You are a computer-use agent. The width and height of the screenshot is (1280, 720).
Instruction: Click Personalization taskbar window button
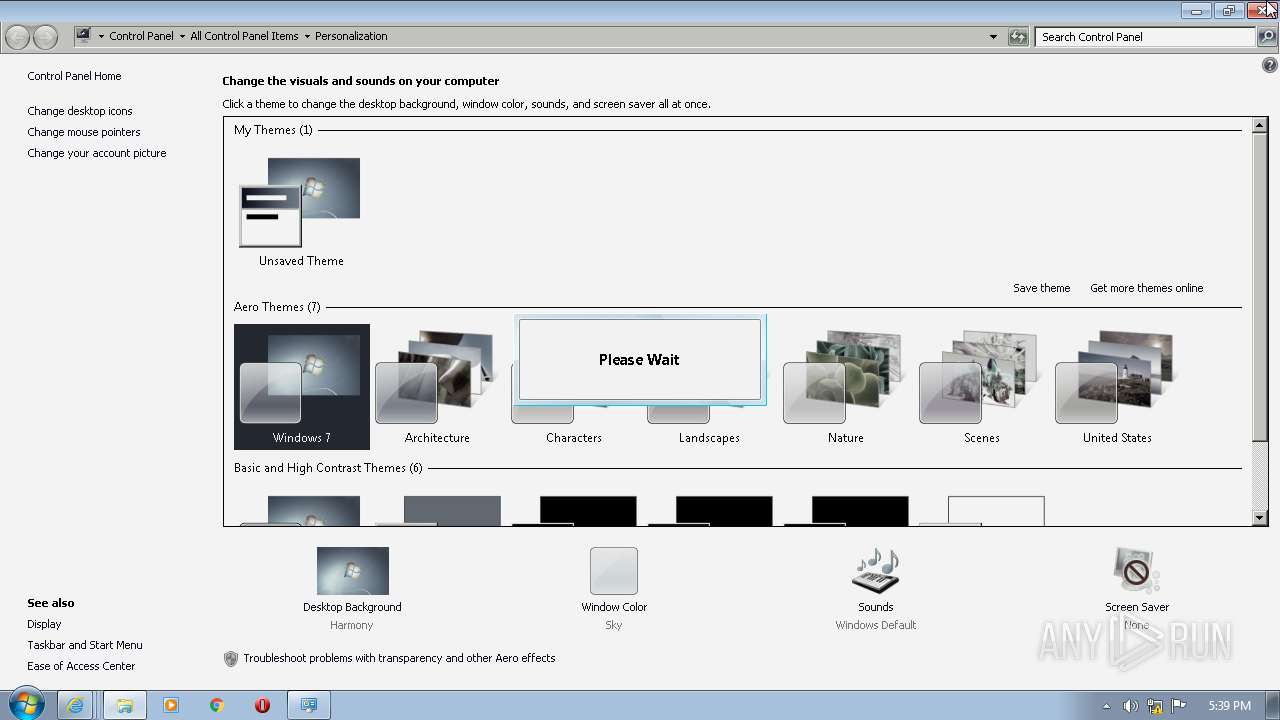[x=309, y=705]
